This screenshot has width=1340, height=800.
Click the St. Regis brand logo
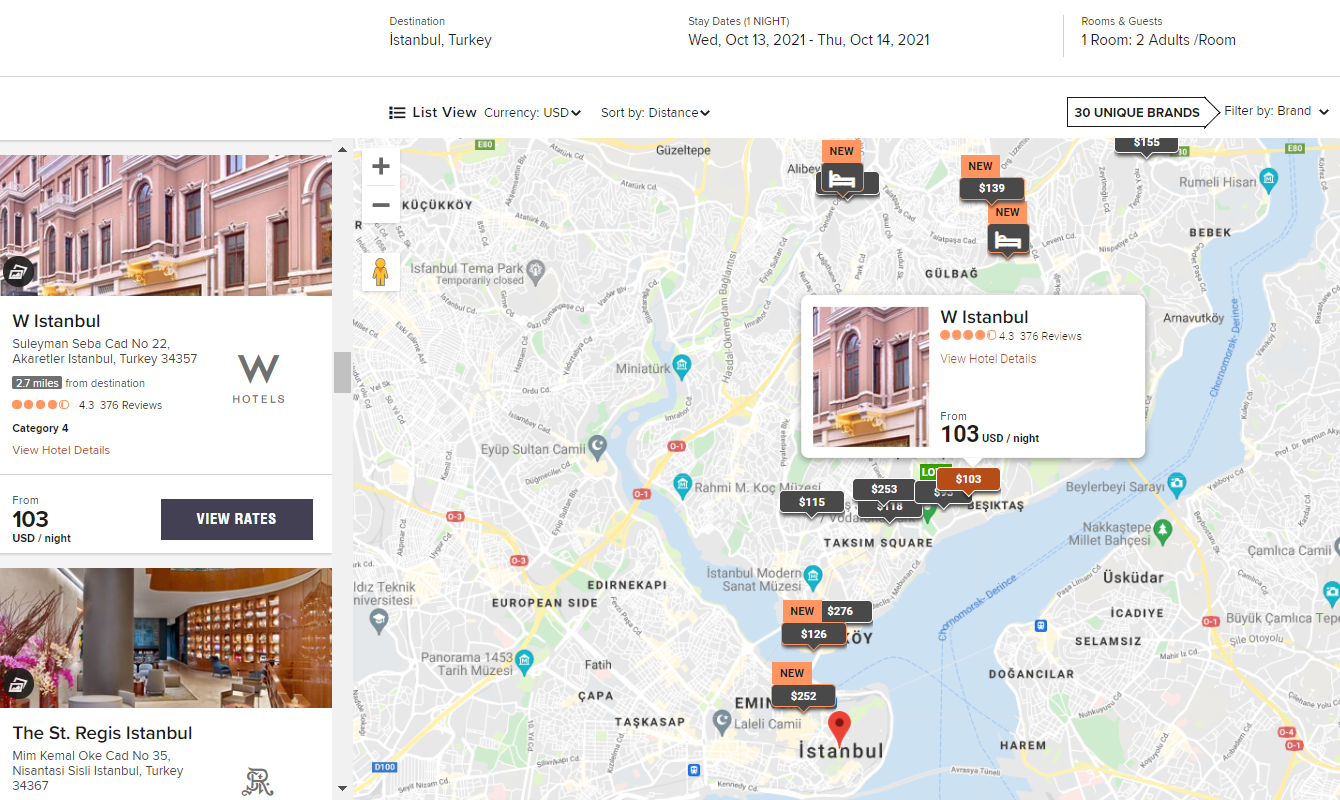point(257,781)
